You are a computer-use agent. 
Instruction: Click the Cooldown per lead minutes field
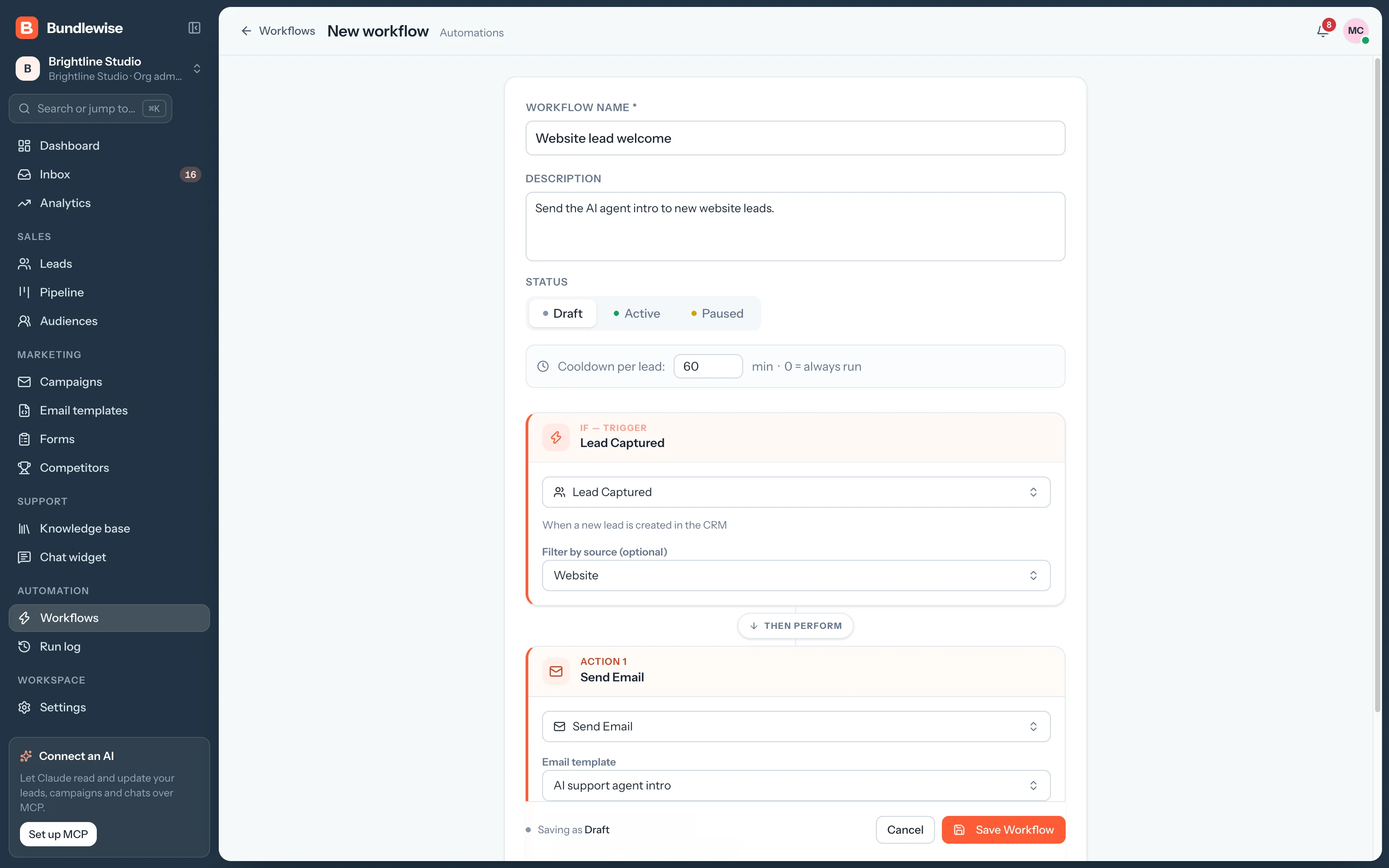tap(708, 366)
